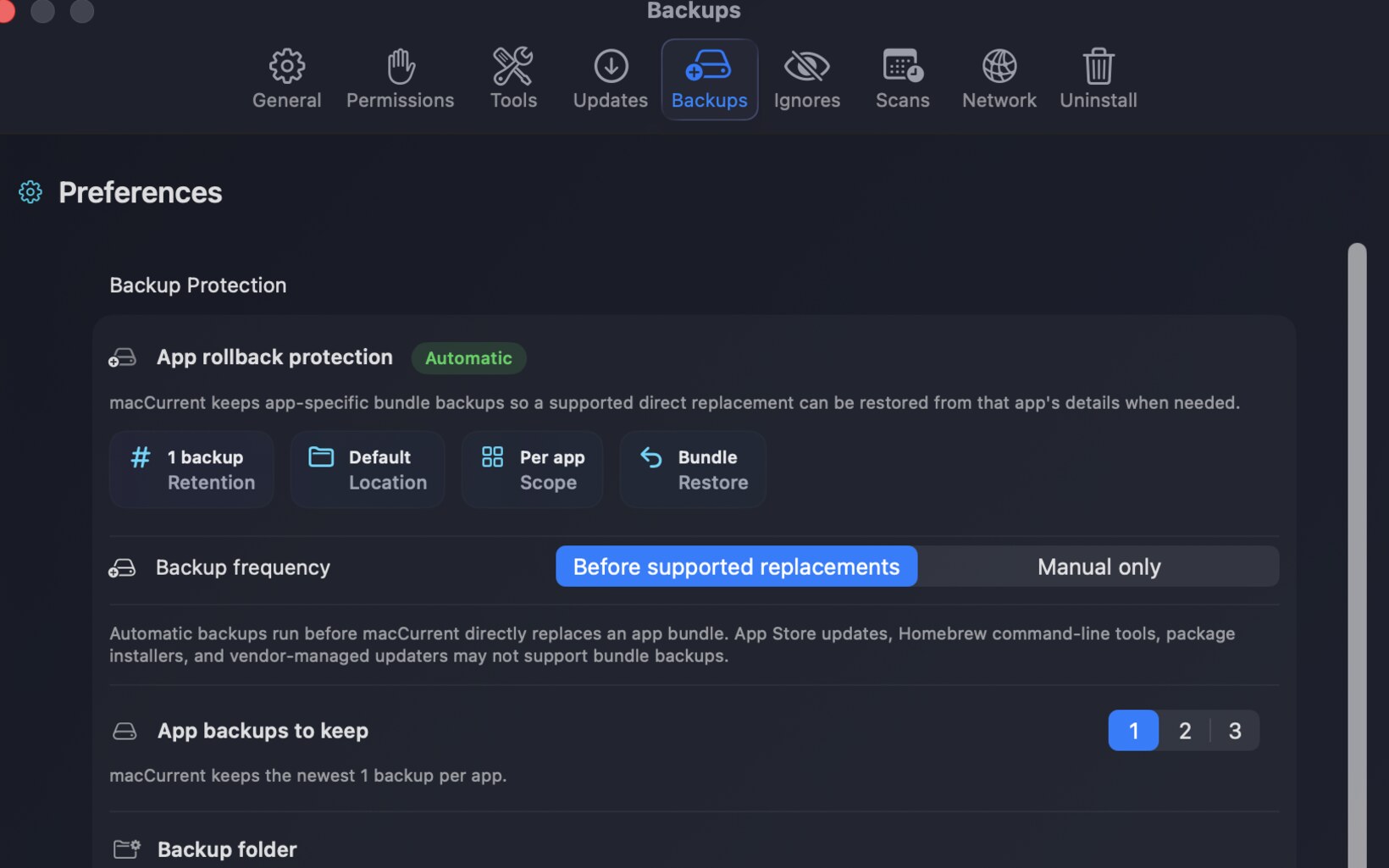Image resolution: width=1389 pixels, height=868 pixels.
Task: Switch to the Permissions tab label
Action: [401, 100]
